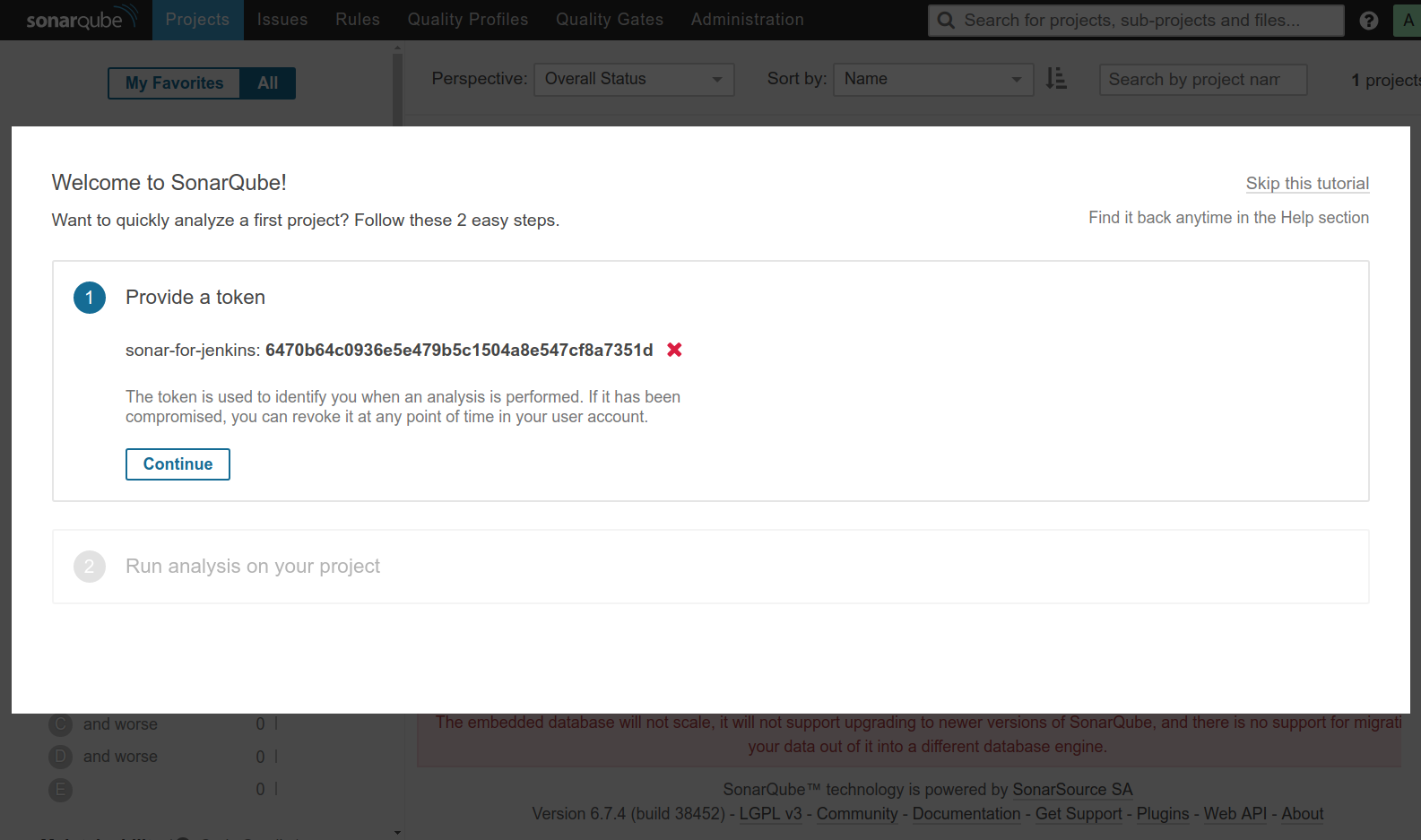Toggle the sort order icon
This screenshot has width=1421, height=840.
(x=1056, y=79)
